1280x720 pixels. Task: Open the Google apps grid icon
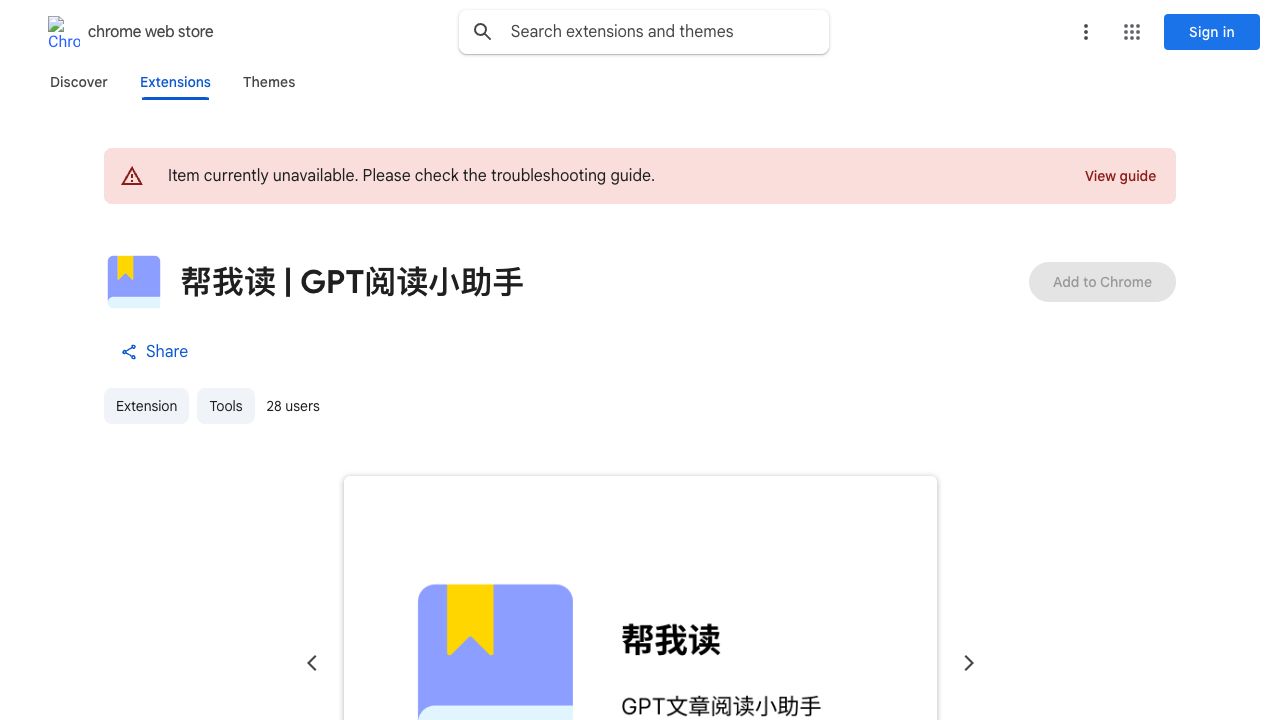pos(1132,32)
